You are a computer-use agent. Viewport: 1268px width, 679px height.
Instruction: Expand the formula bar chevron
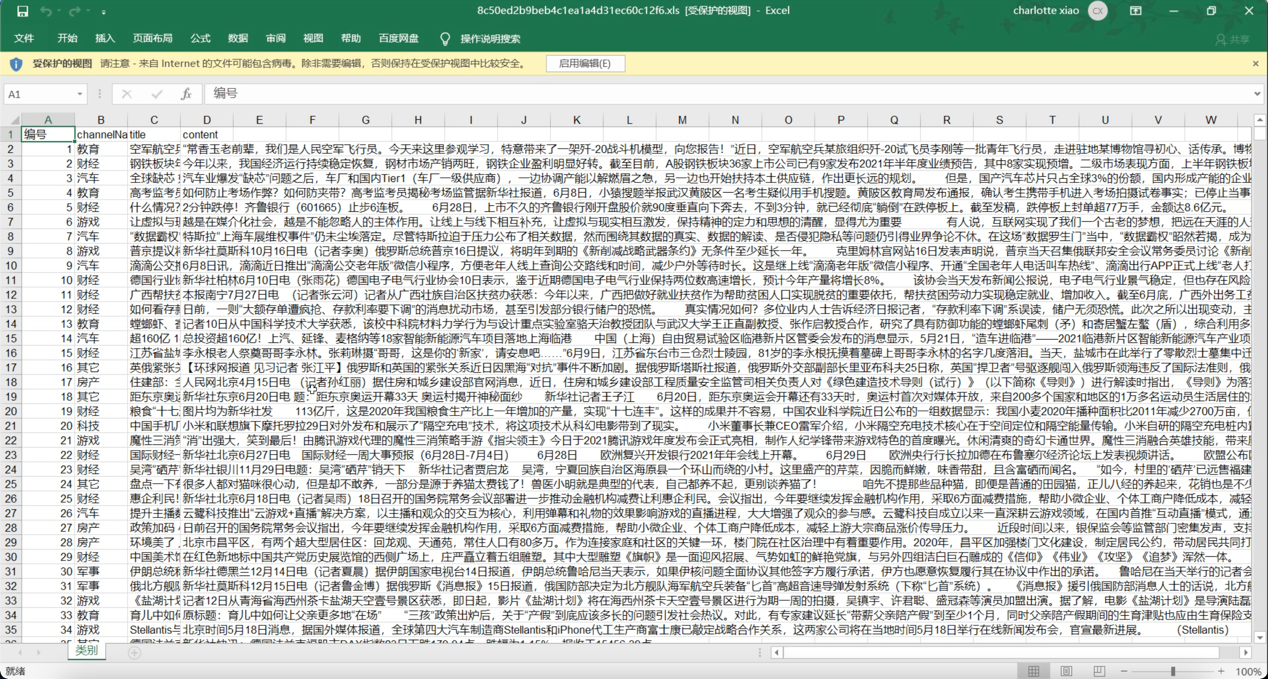[x=1257, y=93]
